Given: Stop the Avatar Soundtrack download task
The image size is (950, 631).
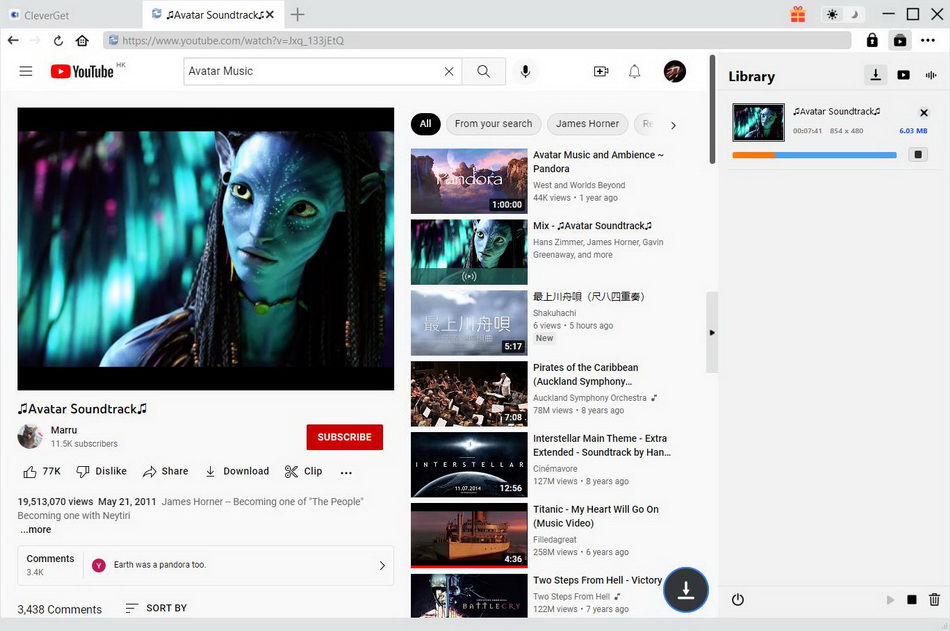Looking at the screenshot, I should pyautogui.click(x=917, y=154).
